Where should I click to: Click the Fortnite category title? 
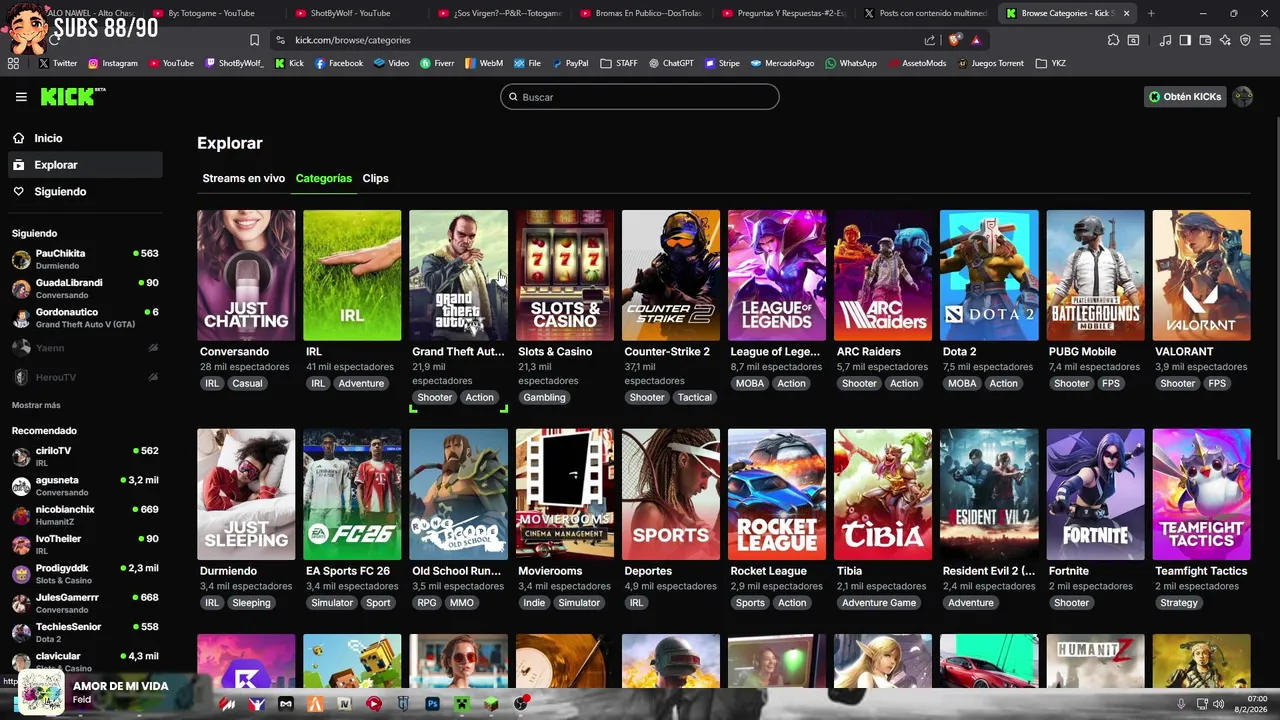(1069, 571)
